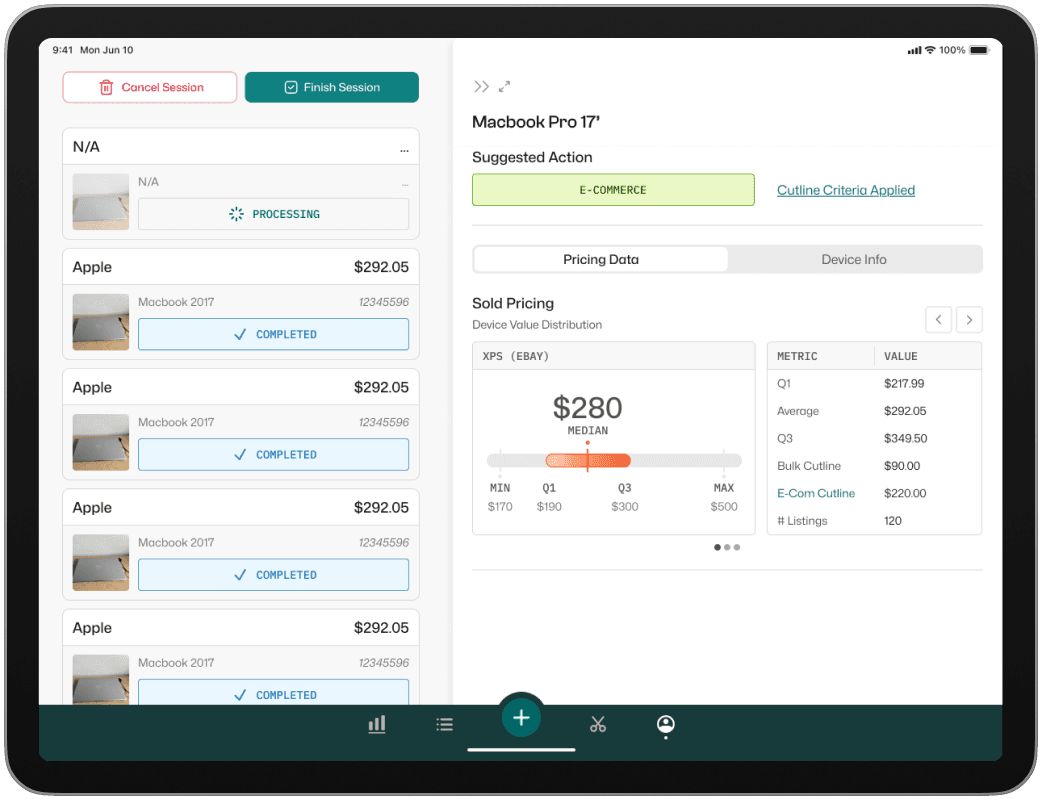Click the MAX $500 label
The height and width of the screenshot is (800, 1042).
724,497
